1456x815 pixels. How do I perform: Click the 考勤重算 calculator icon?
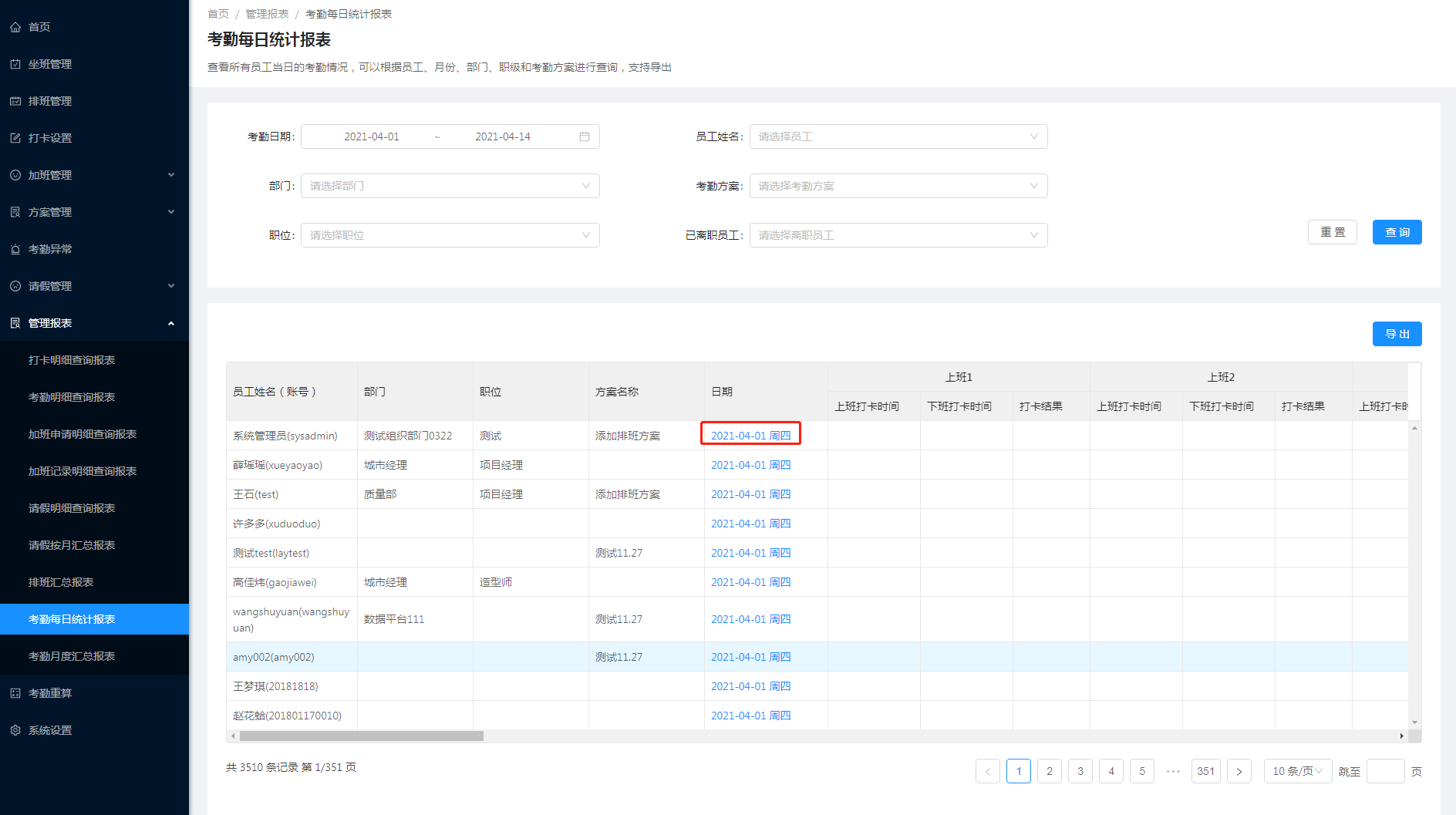(15, 693)
